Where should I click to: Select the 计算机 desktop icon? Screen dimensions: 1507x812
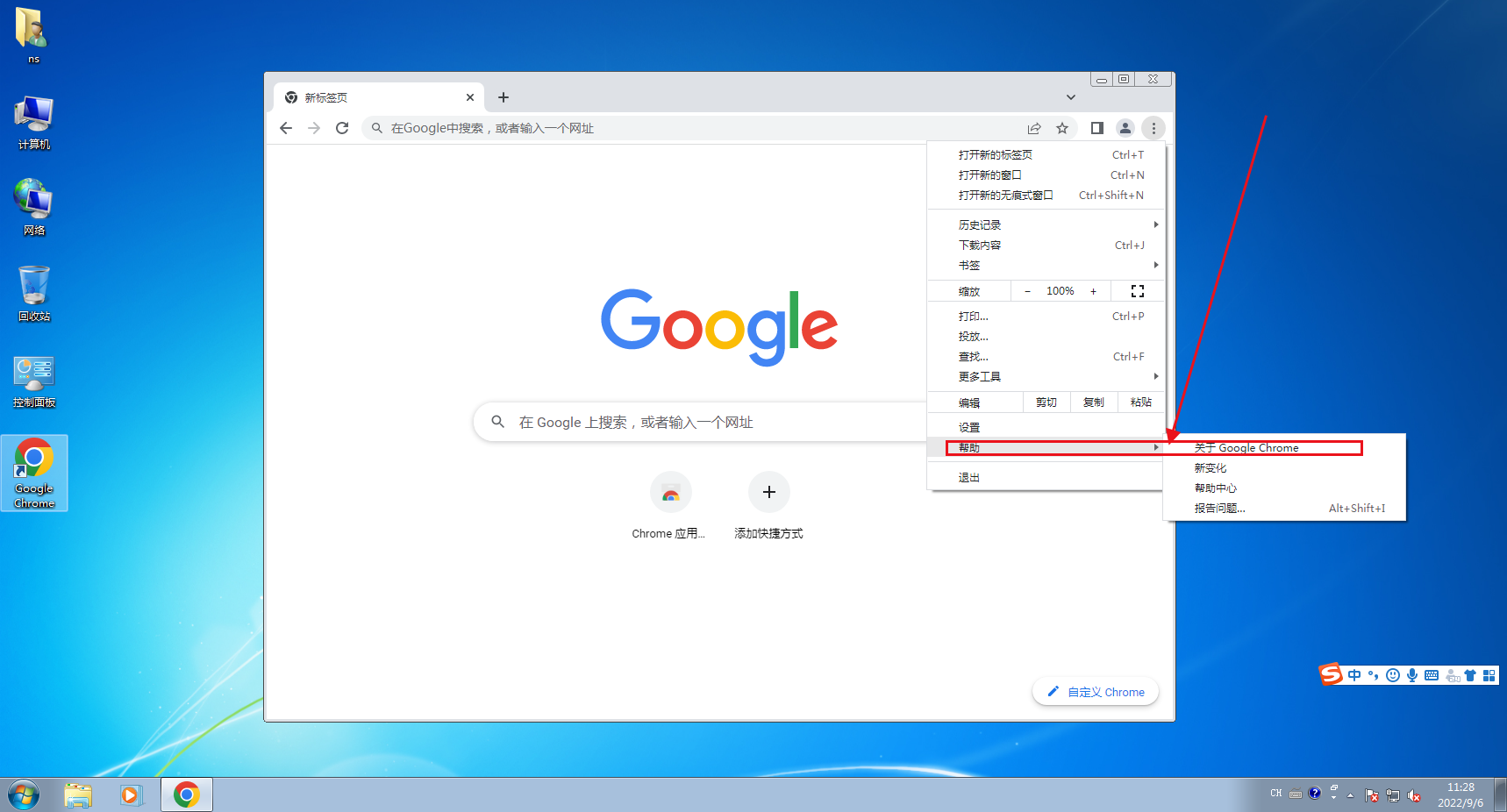(x=34, y=123)
